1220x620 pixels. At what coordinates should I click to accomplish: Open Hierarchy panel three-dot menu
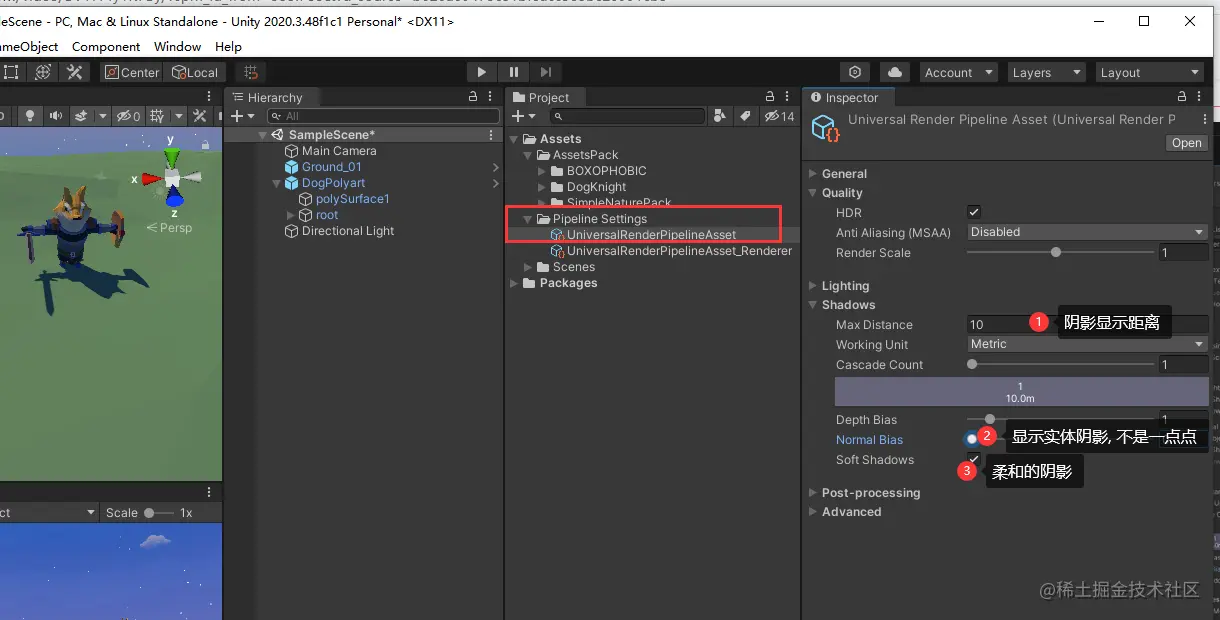click(490, 97)
